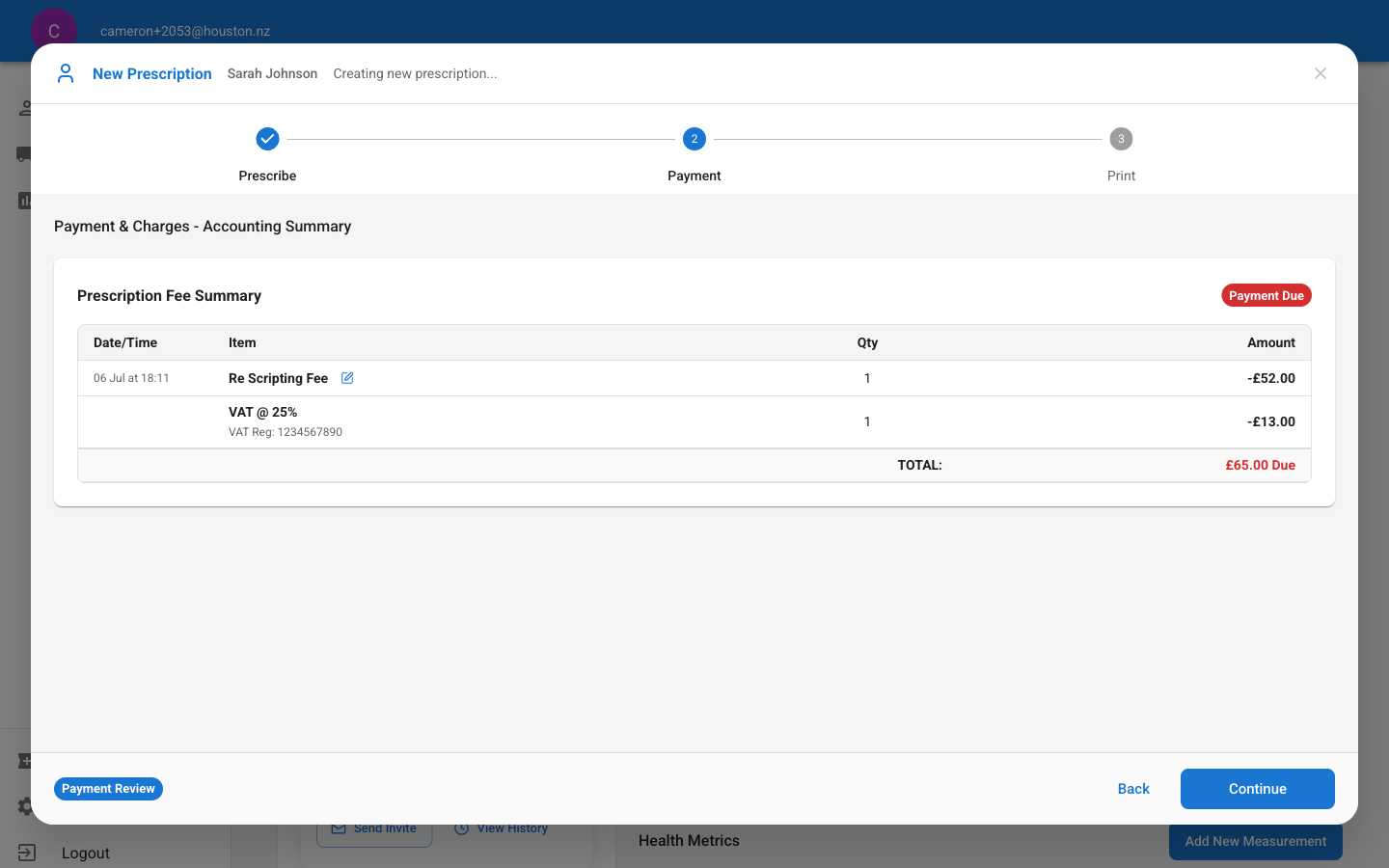Click patient name Sarah Johnson
This screenshot has width=1389, height=868.
coord(272,73)
